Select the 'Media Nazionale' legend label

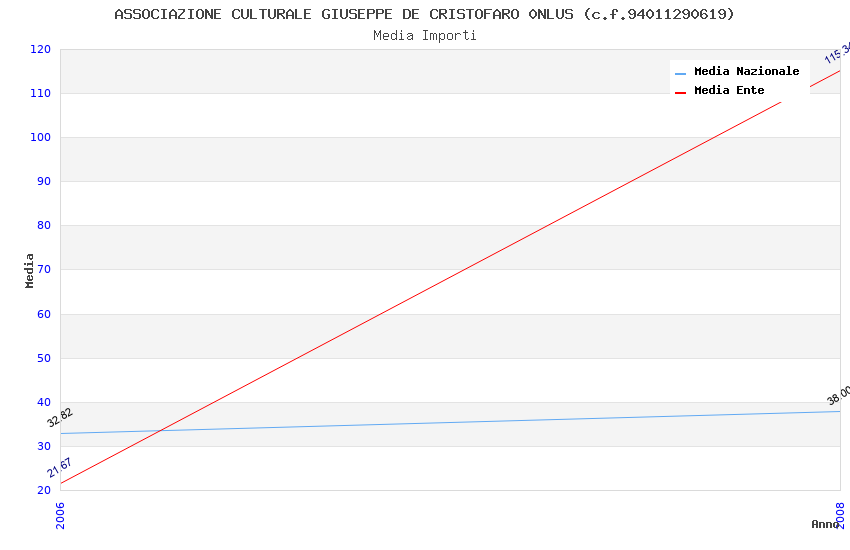coord(746,71)
